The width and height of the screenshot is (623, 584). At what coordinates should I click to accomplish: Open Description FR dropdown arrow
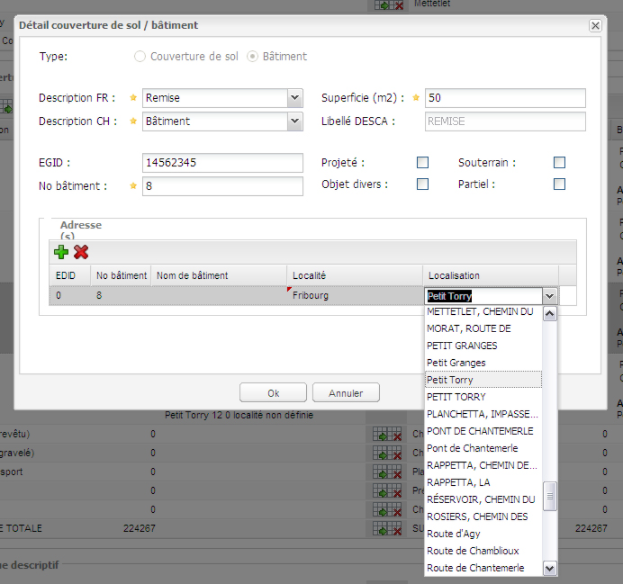coord(294,98)
